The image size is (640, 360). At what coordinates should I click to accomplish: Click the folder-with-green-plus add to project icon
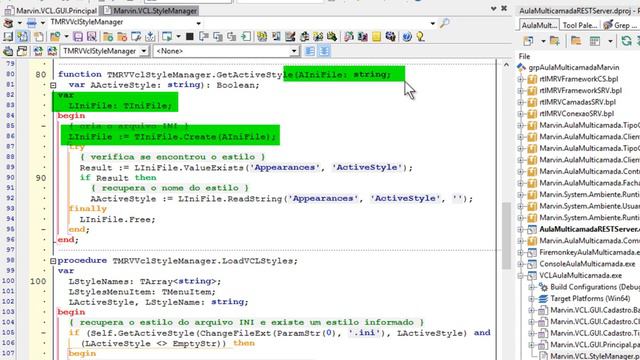[108, 37]
